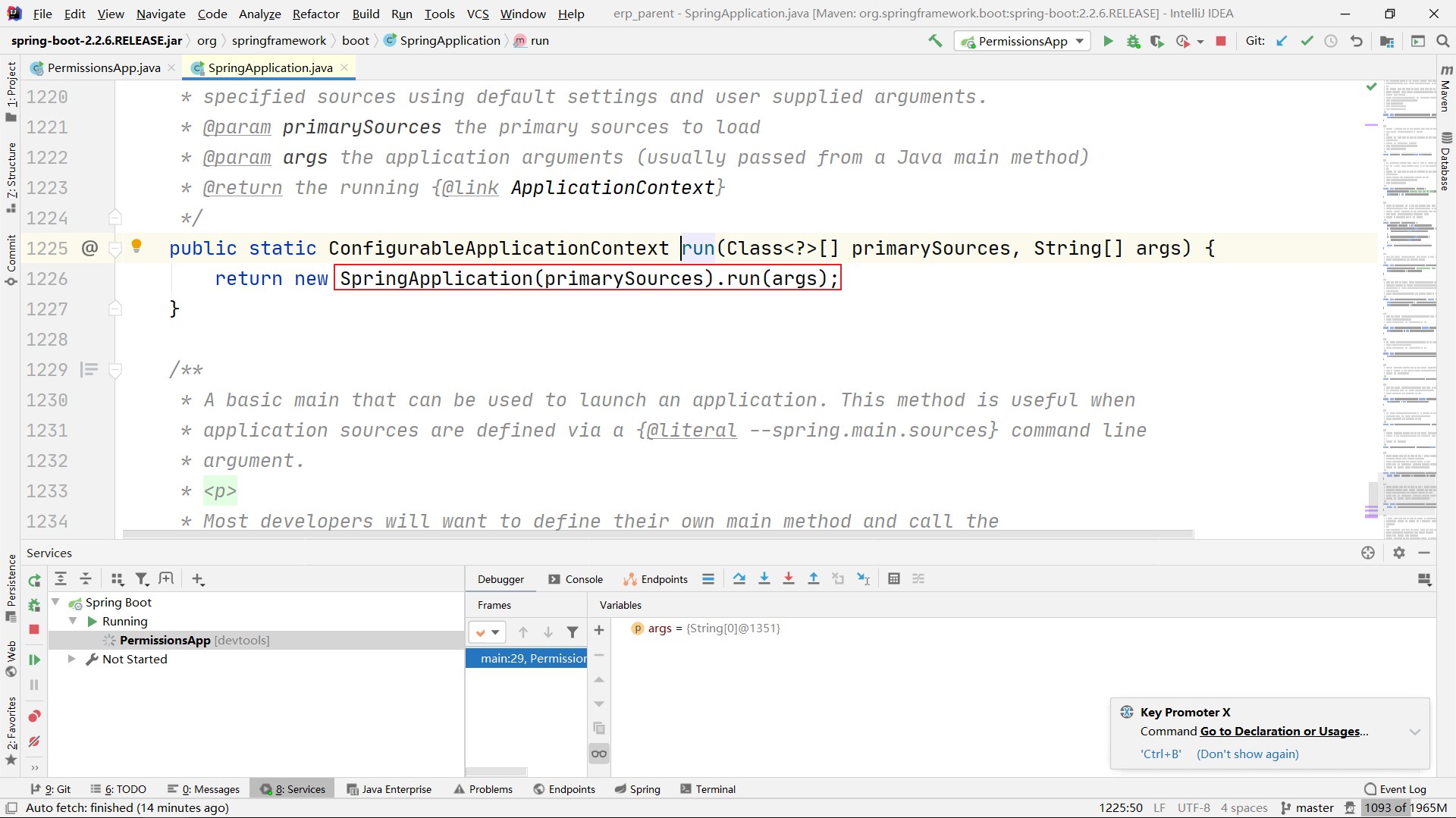Open the Analyze menu
The width and height of the screenshot is (1456, 818).
point(259,14)
